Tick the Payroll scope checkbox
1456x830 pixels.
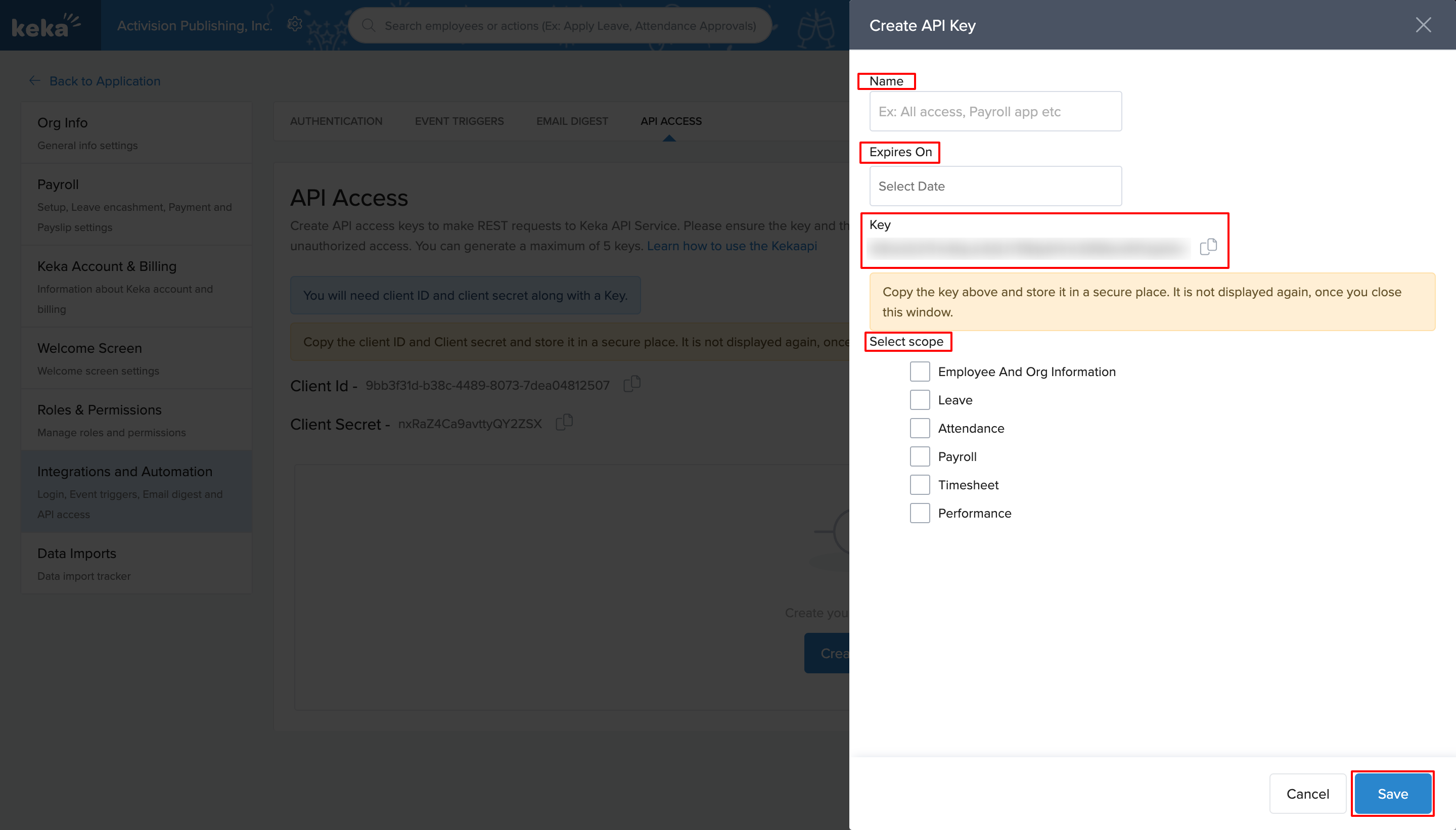pos(920,456)
